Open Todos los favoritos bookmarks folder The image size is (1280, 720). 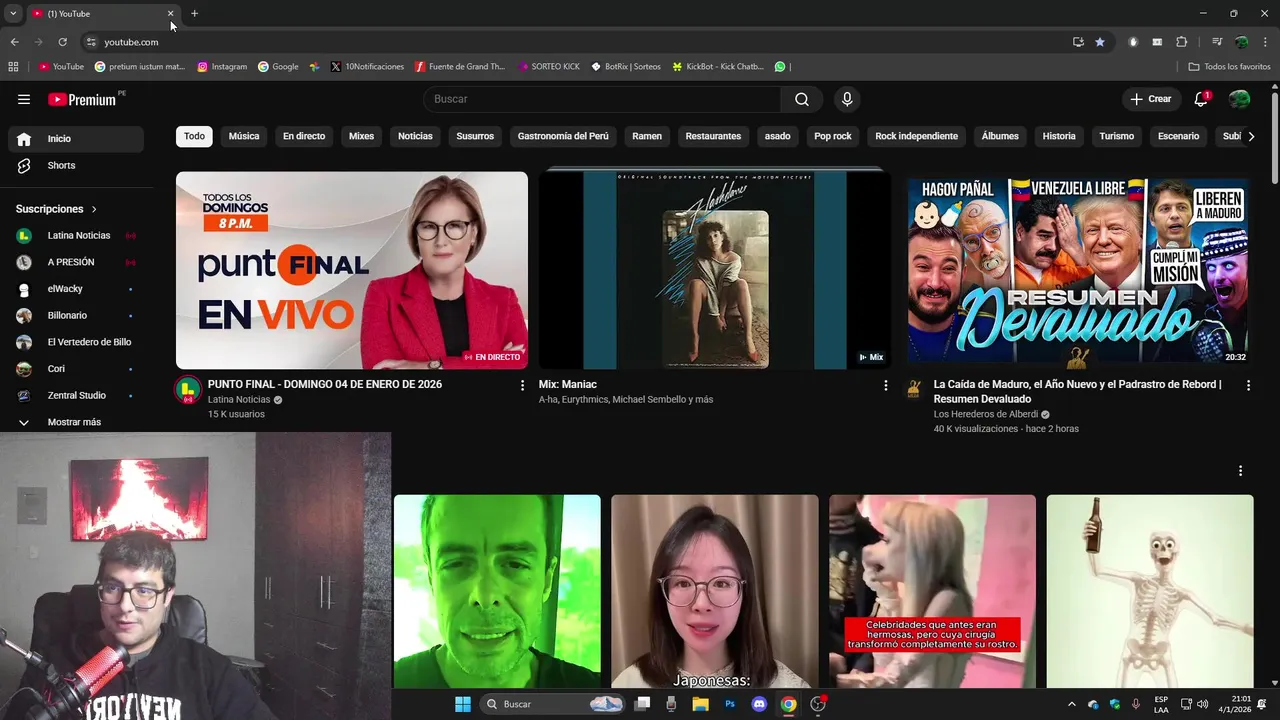1229,67
